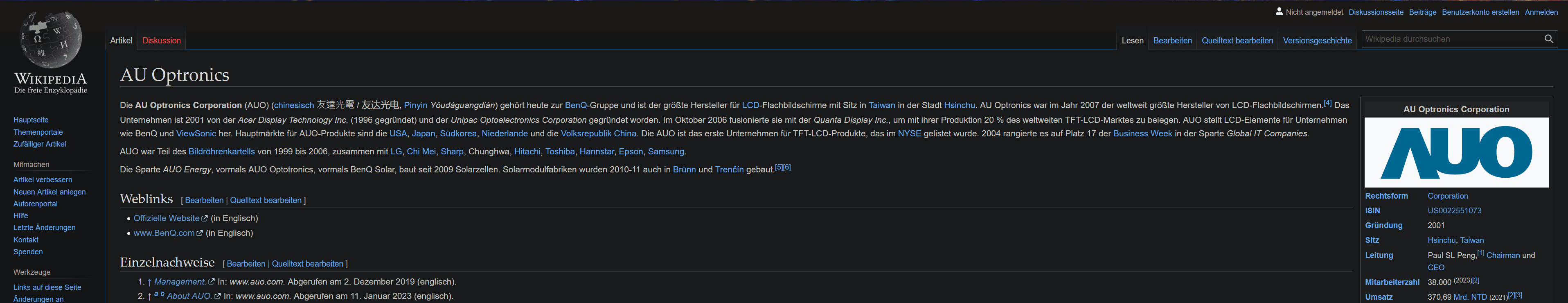This screenshot has width=1568, height=303.
Task: Open the Samsung link
Action: click(x=666, y=152)
